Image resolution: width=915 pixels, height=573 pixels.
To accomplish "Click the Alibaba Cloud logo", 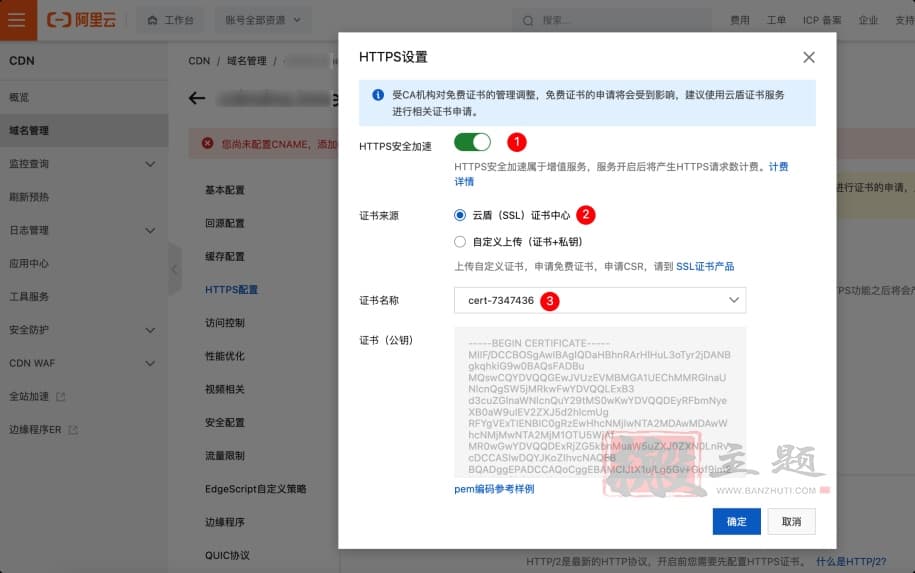I will [82, 20].
